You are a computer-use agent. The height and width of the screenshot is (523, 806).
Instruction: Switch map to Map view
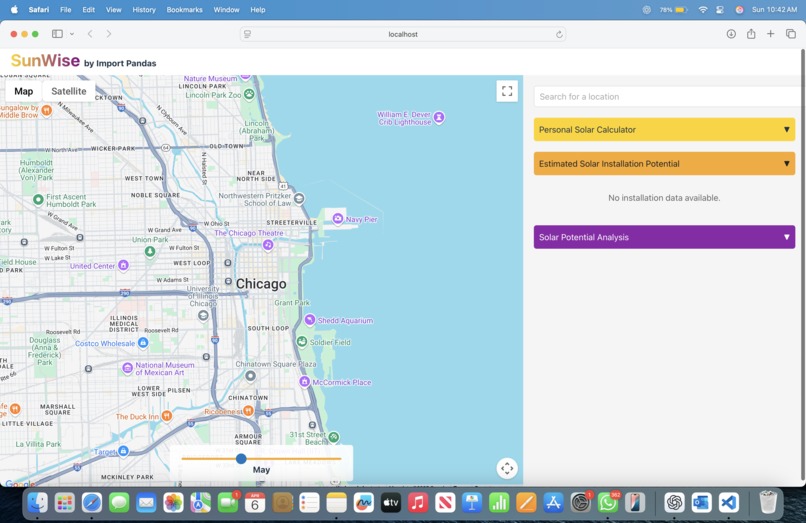[24, 91]
